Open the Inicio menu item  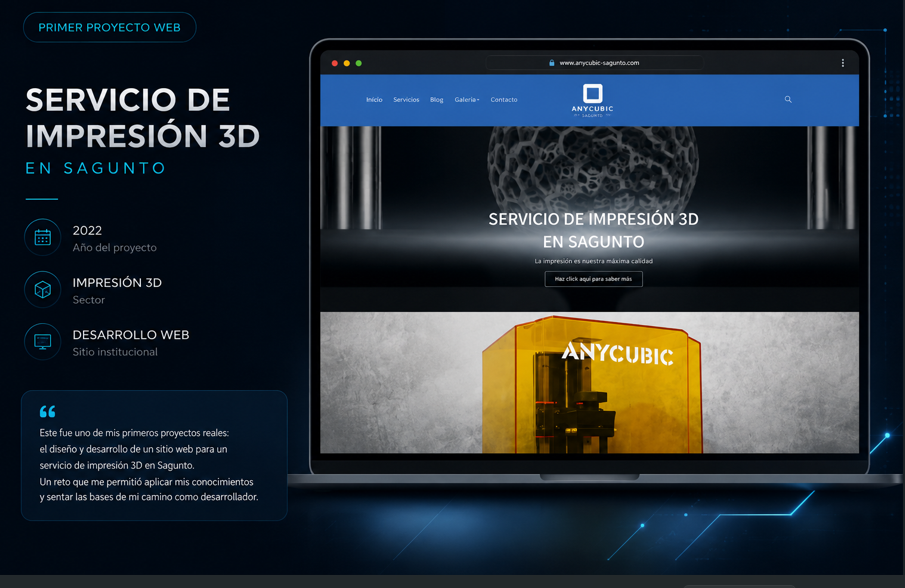374,100
